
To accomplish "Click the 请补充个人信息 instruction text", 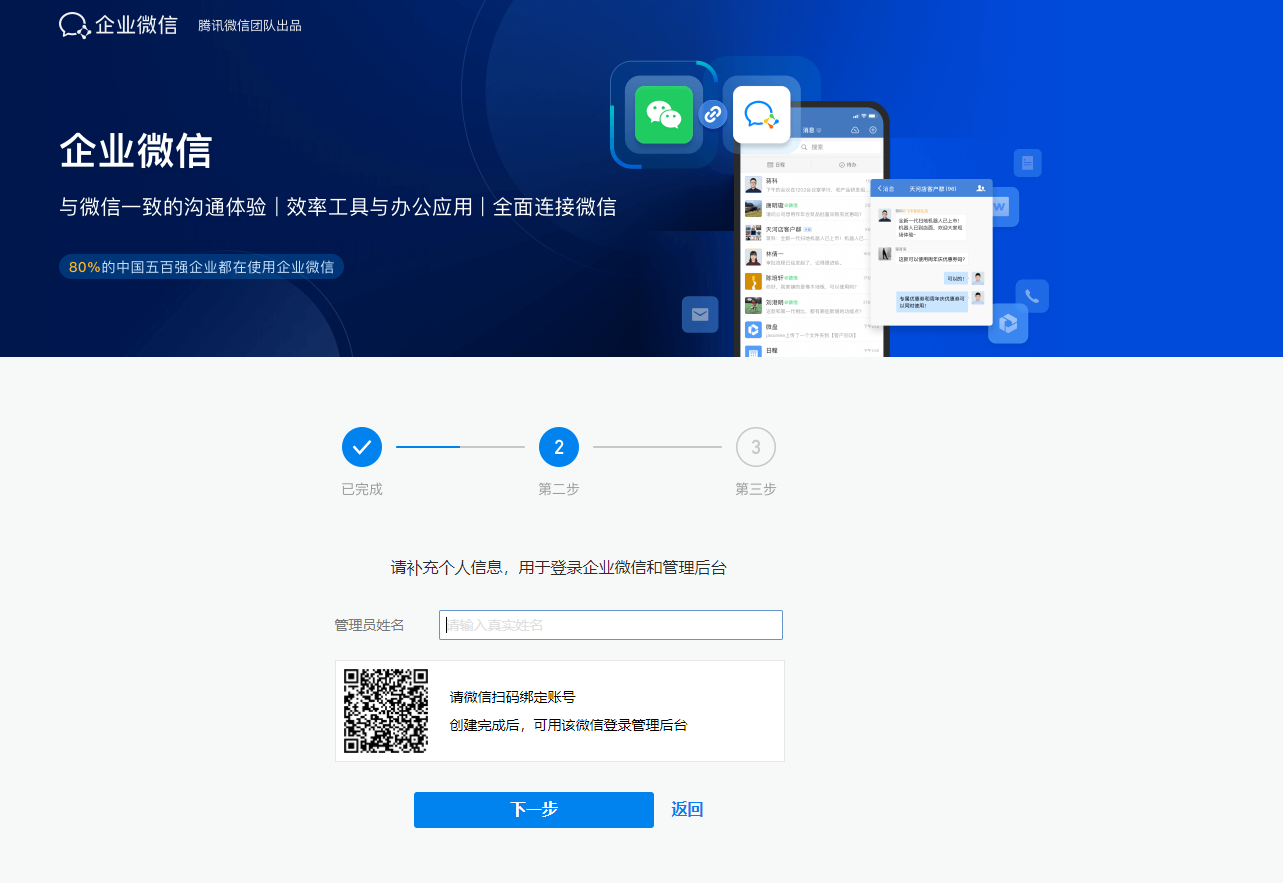I will pos(558,568).
